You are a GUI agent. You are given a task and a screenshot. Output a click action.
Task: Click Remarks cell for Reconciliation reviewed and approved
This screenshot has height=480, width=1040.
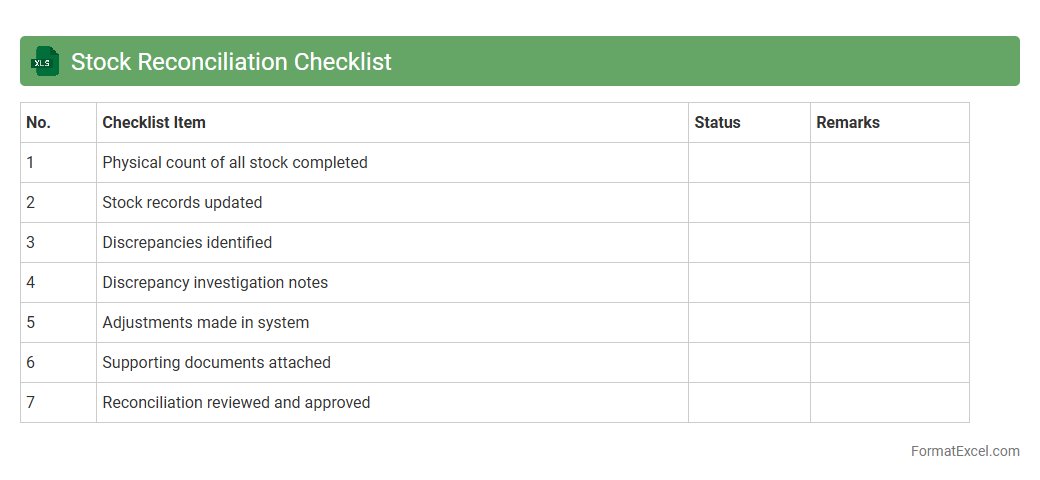point(889,402)
